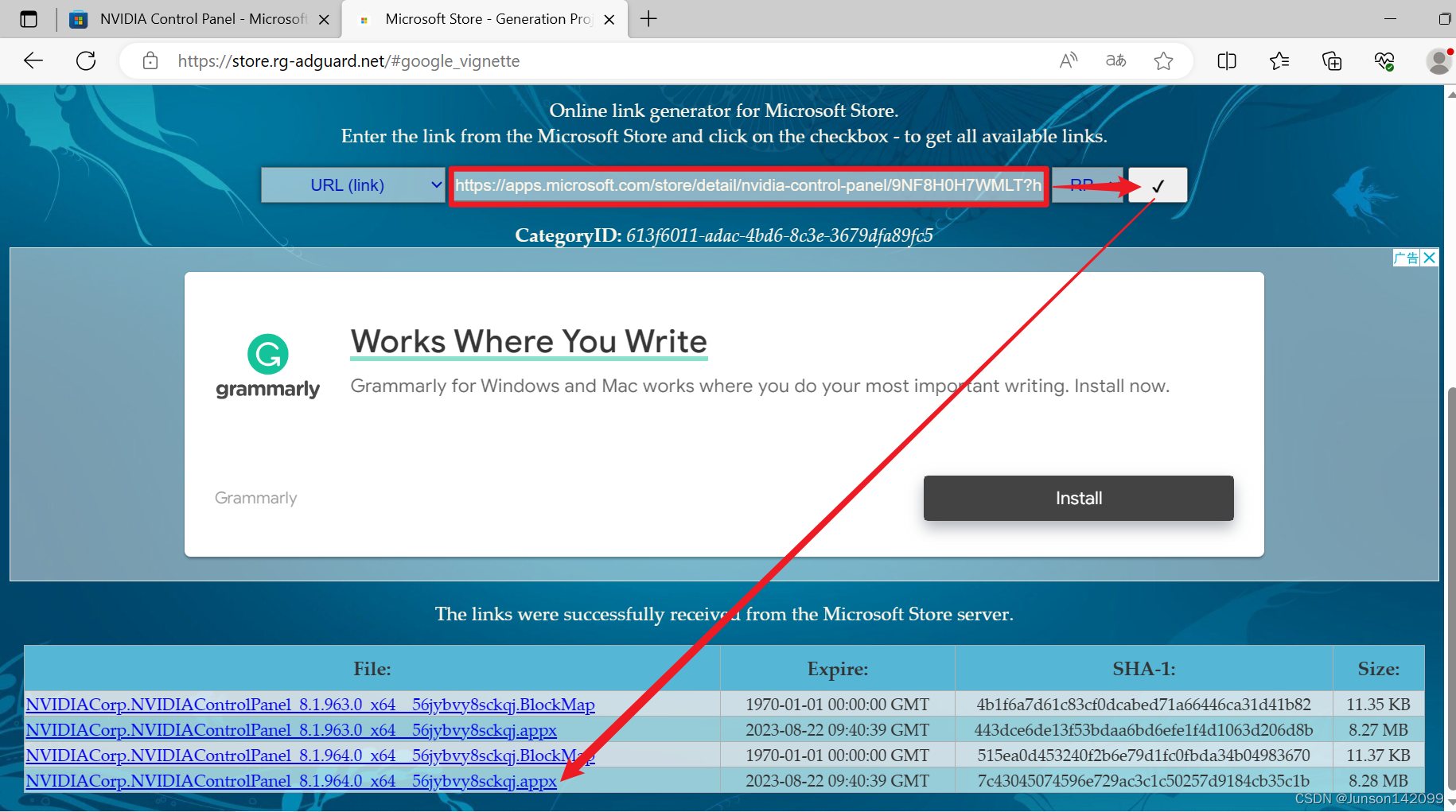Open the Favorites list

click(1279, 60)
